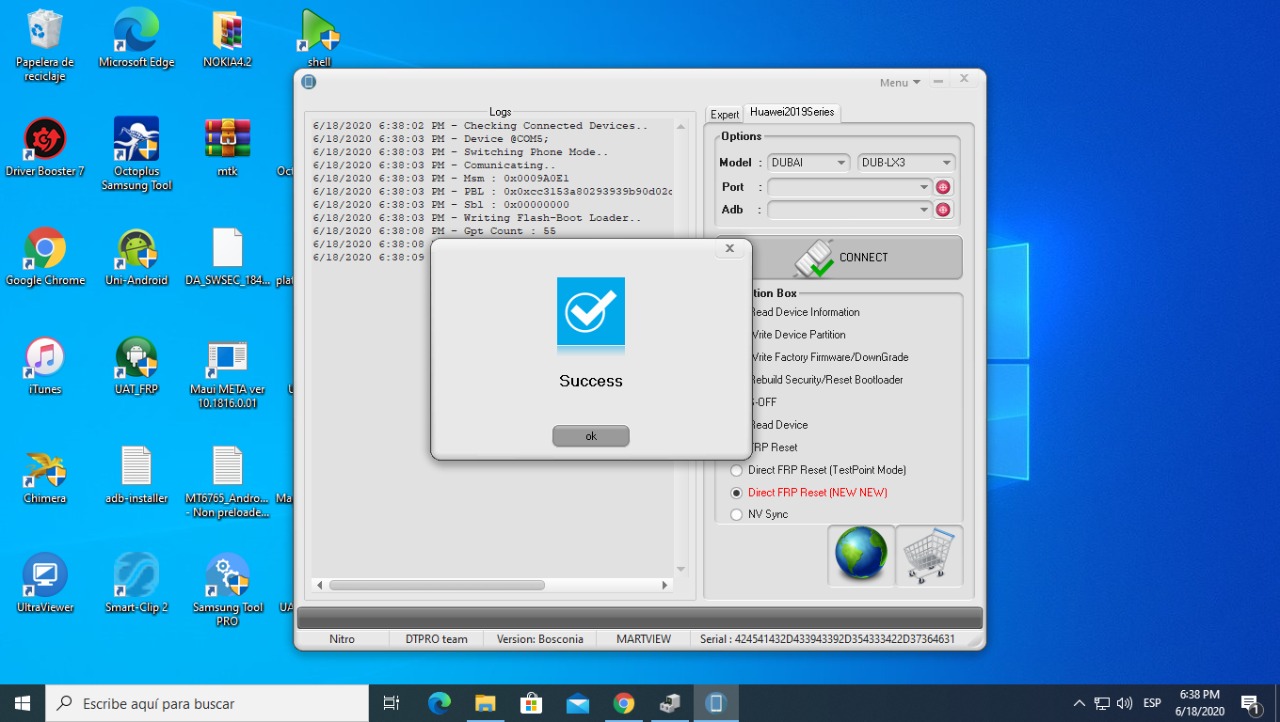Open File Explorer from the taskbar
This screenshot has width=1280, height=722.
[485, 703]
